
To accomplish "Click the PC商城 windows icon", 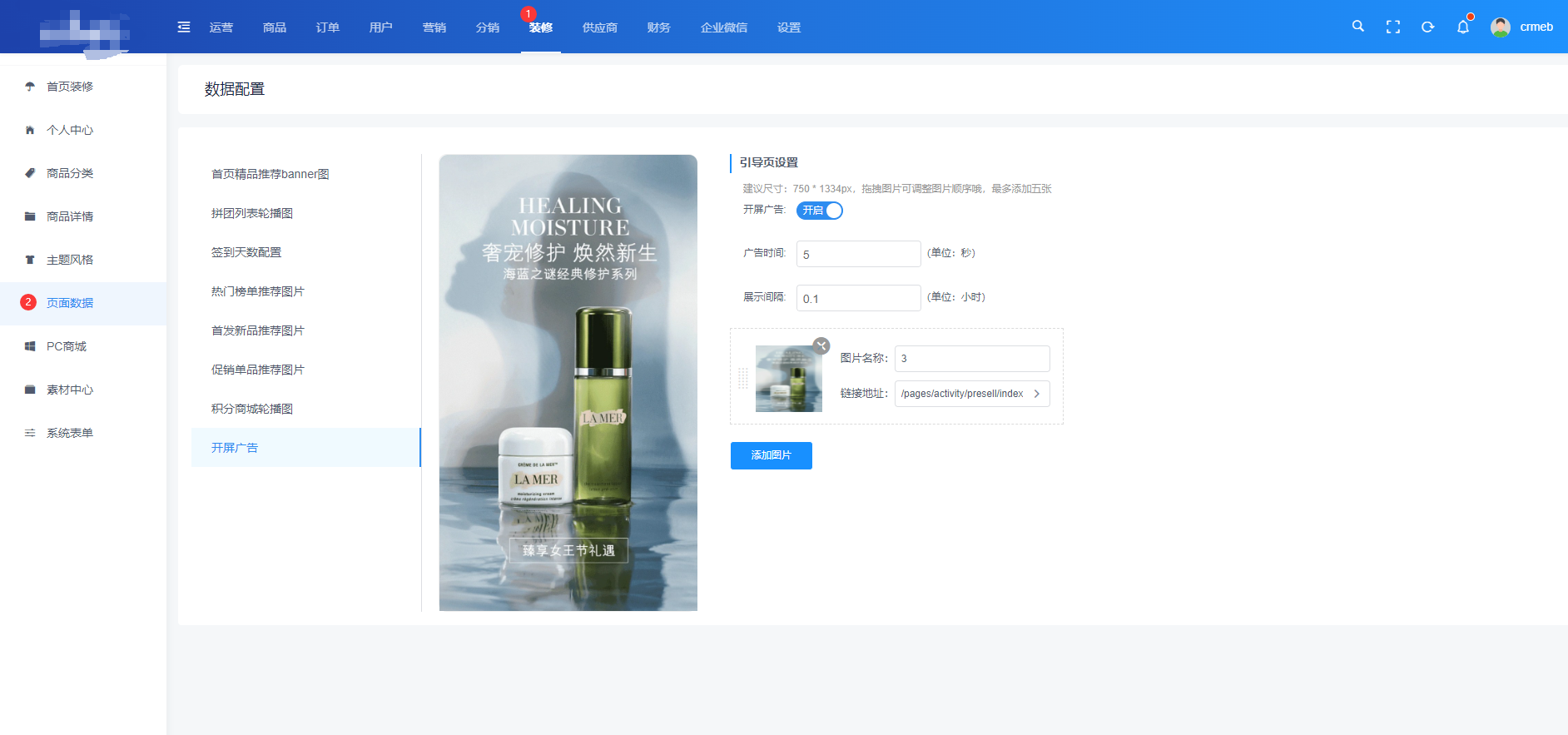I will click(x=30, y=346).
